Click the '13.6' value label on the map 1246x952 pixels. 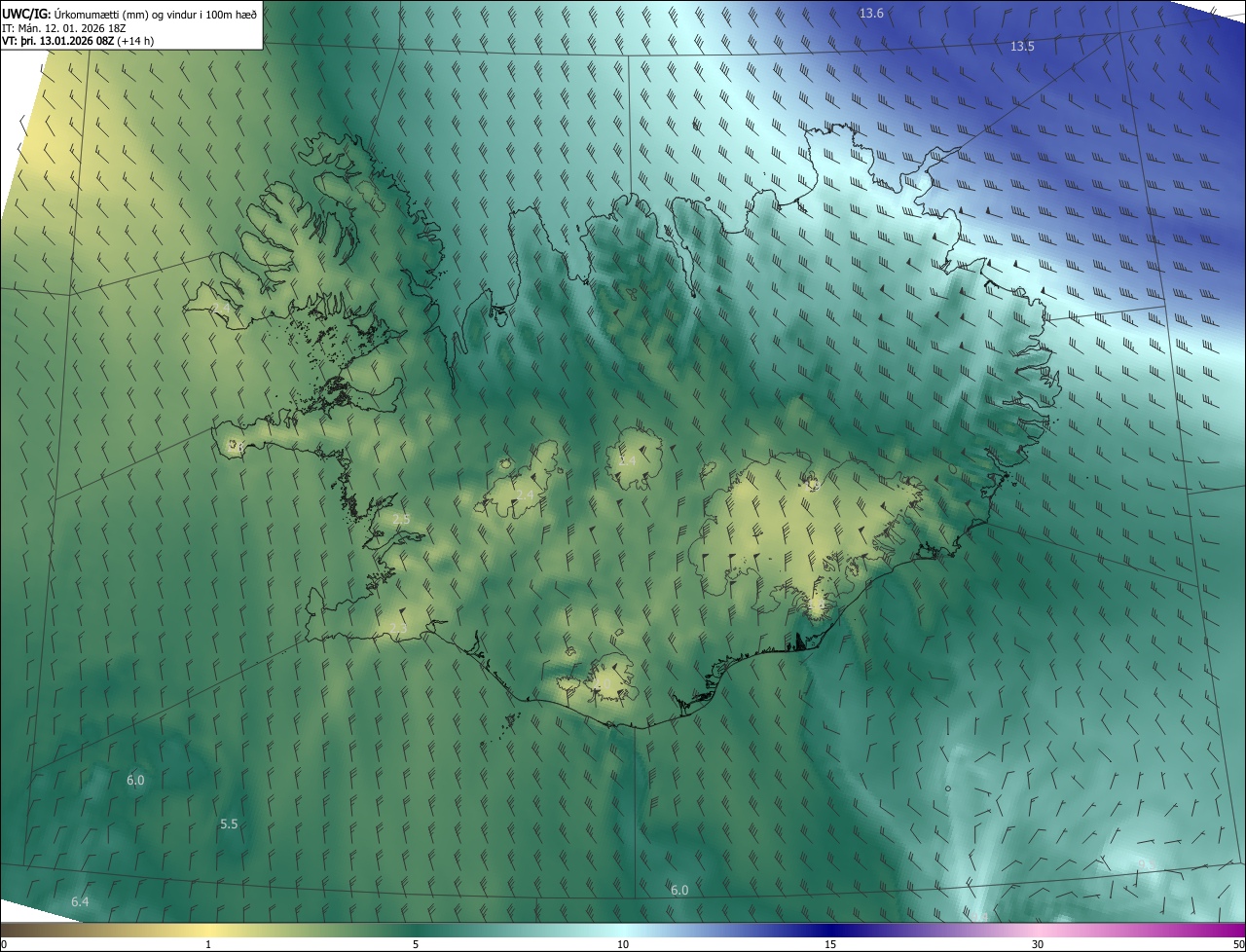(x=871, y=14)
